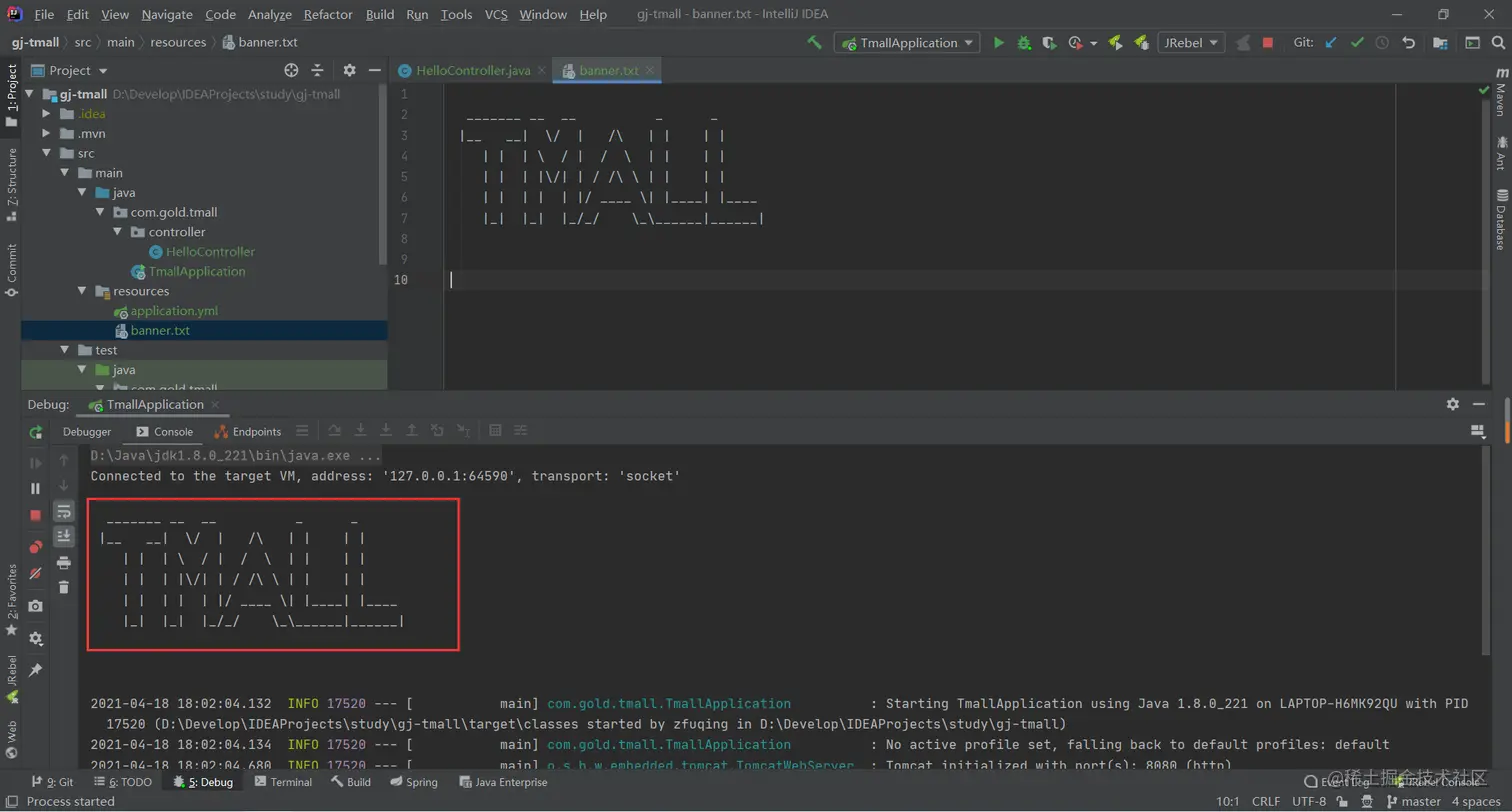Click the locate-file target icon in Project panel
Image resolution: width=1512 pixels, height=812 pixels.
pyautogui.click(x=291, y=70)
